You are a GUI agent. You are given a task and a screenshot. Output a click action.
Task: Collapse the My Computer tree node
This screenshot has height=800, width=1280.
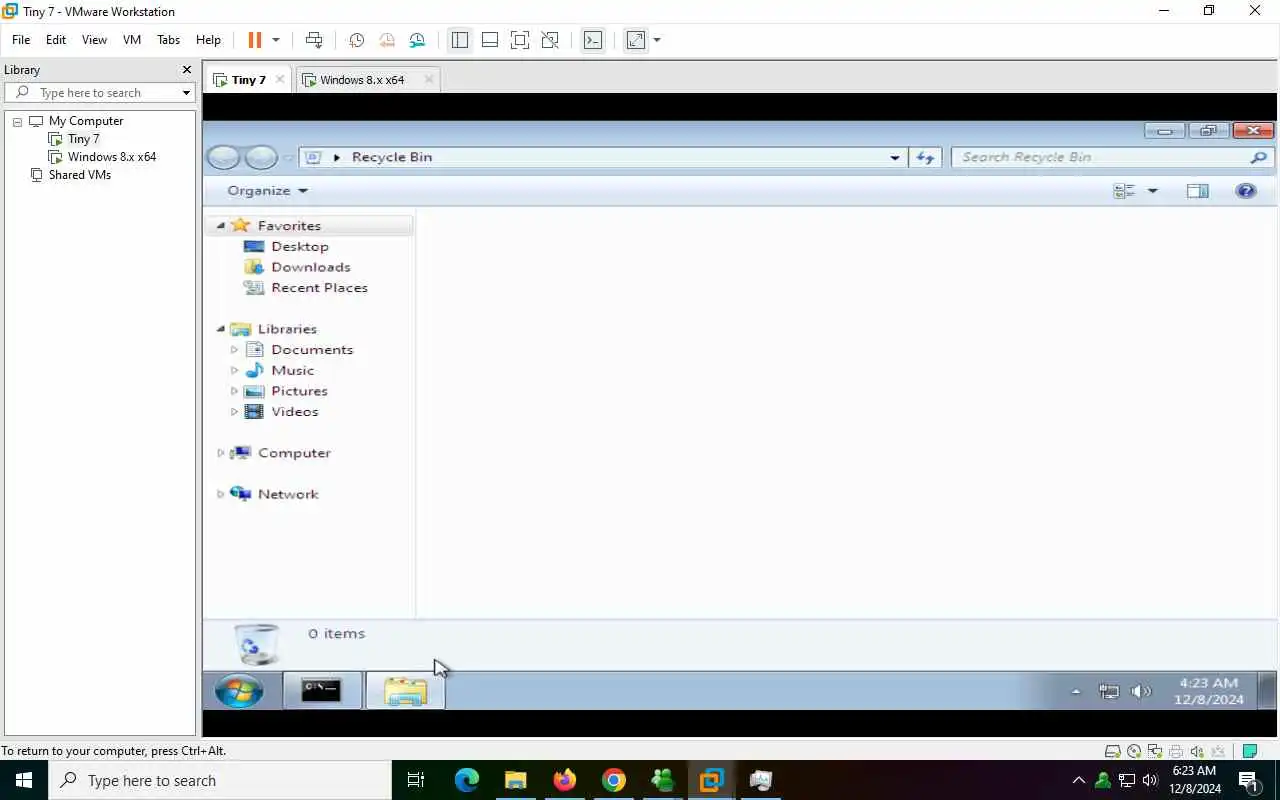(x=17, y=121)
